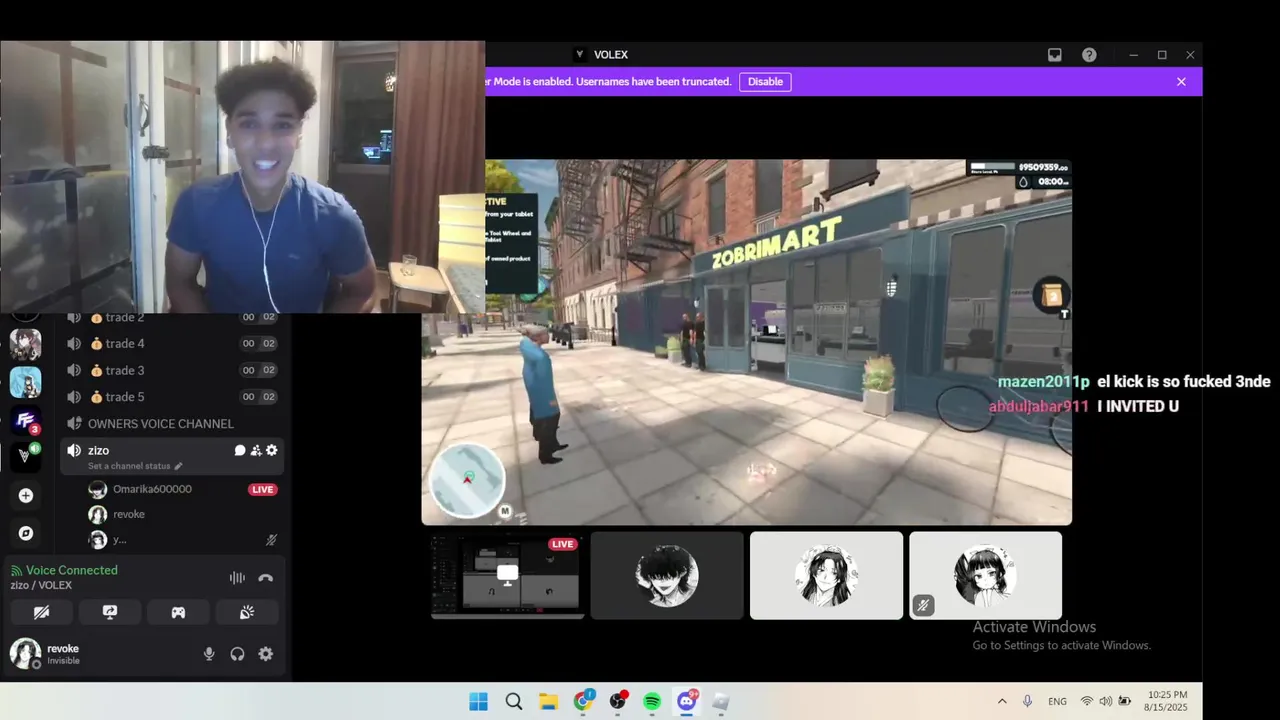This screenshot has height=720, width=1280.
Task: Select the zizo voice channel
Action: 172,456
